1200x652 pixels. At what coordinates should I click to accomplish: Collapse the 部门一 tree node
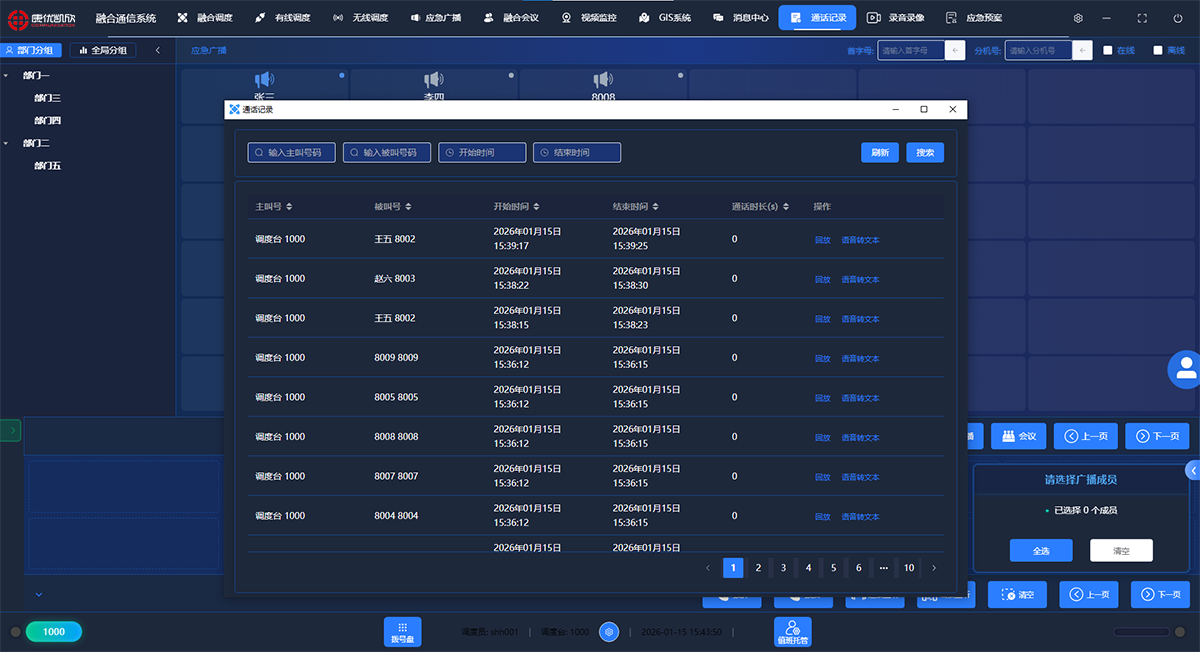click(x=6, y=76)
